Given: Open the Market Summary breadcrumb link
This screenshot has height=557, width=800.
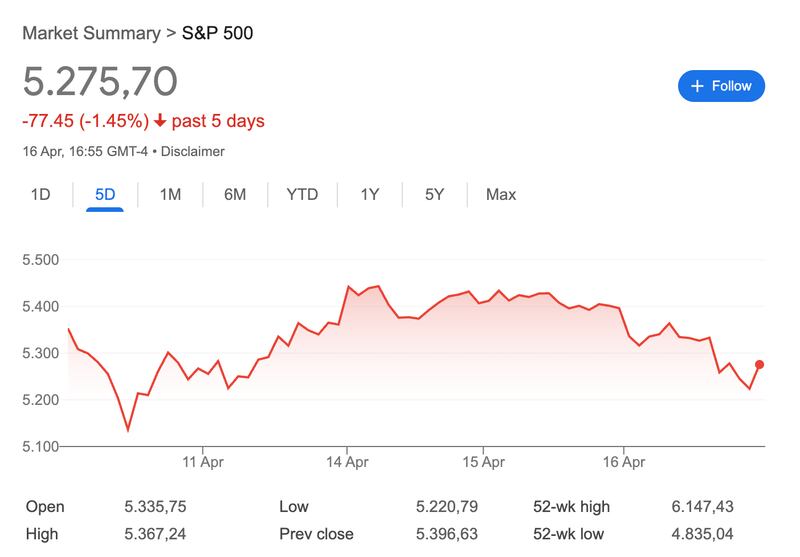Looking at the screenshot, I should [91, 33].
